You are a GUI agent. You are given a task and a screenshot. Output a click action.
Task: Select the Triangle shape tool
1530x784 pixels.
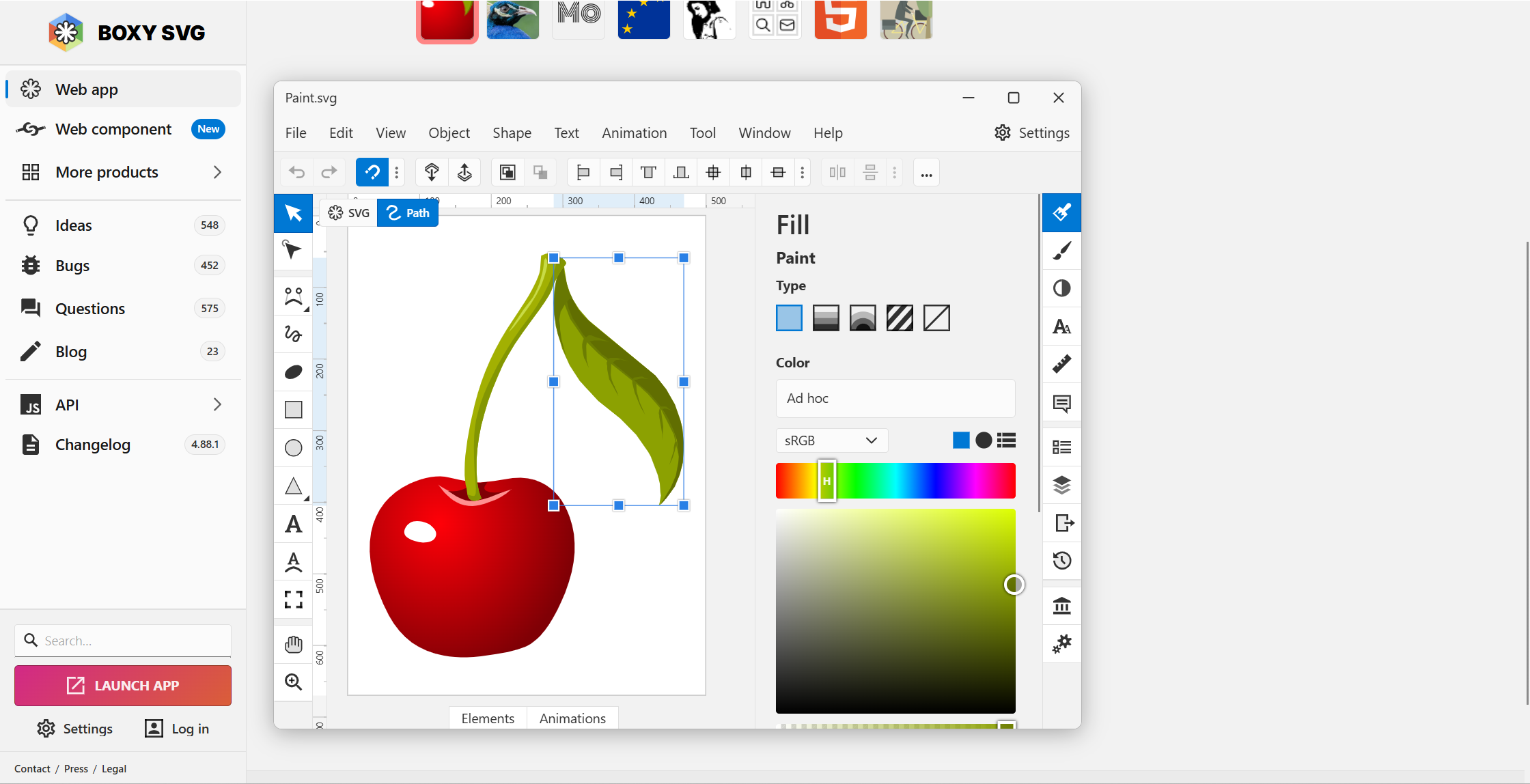click(x=293, y=486)
